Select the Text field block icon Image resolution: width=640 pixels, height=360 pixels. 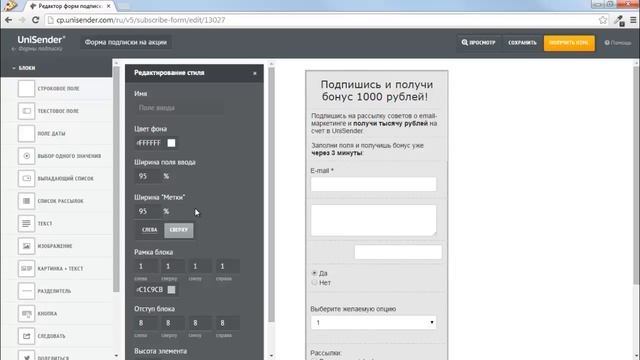26,111
